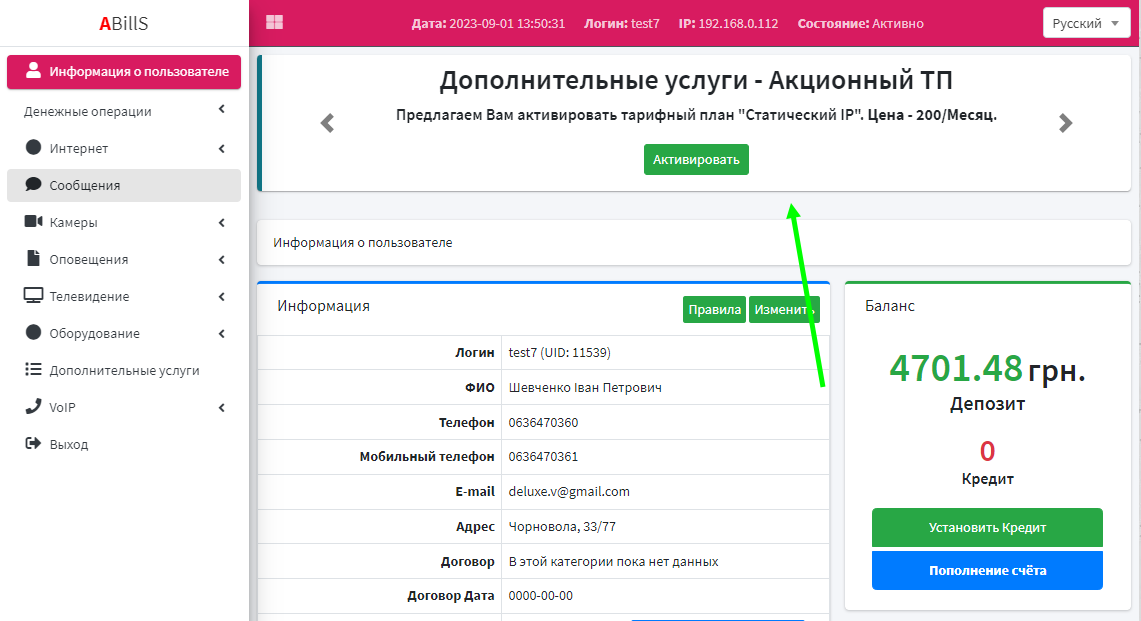Click the document icon for Оповещения
1141x621 pixels.
(x=33, y=259)
